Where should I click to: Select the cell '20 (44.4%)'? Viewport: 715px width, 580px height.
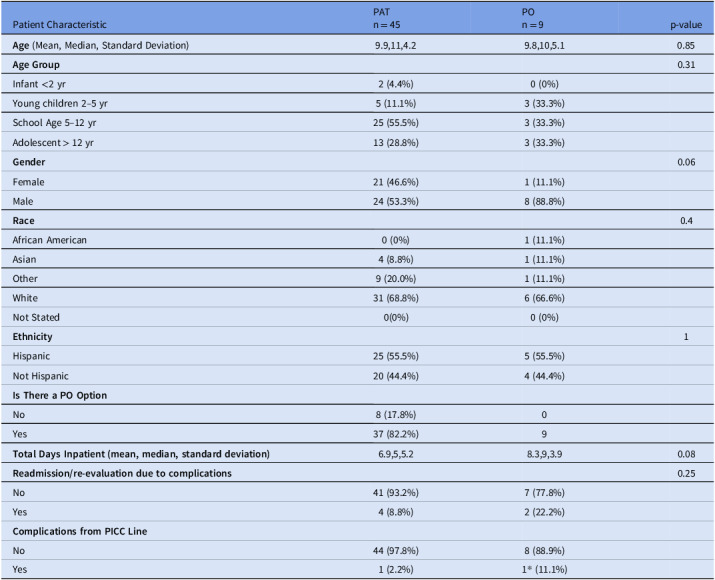coord(395,376)
